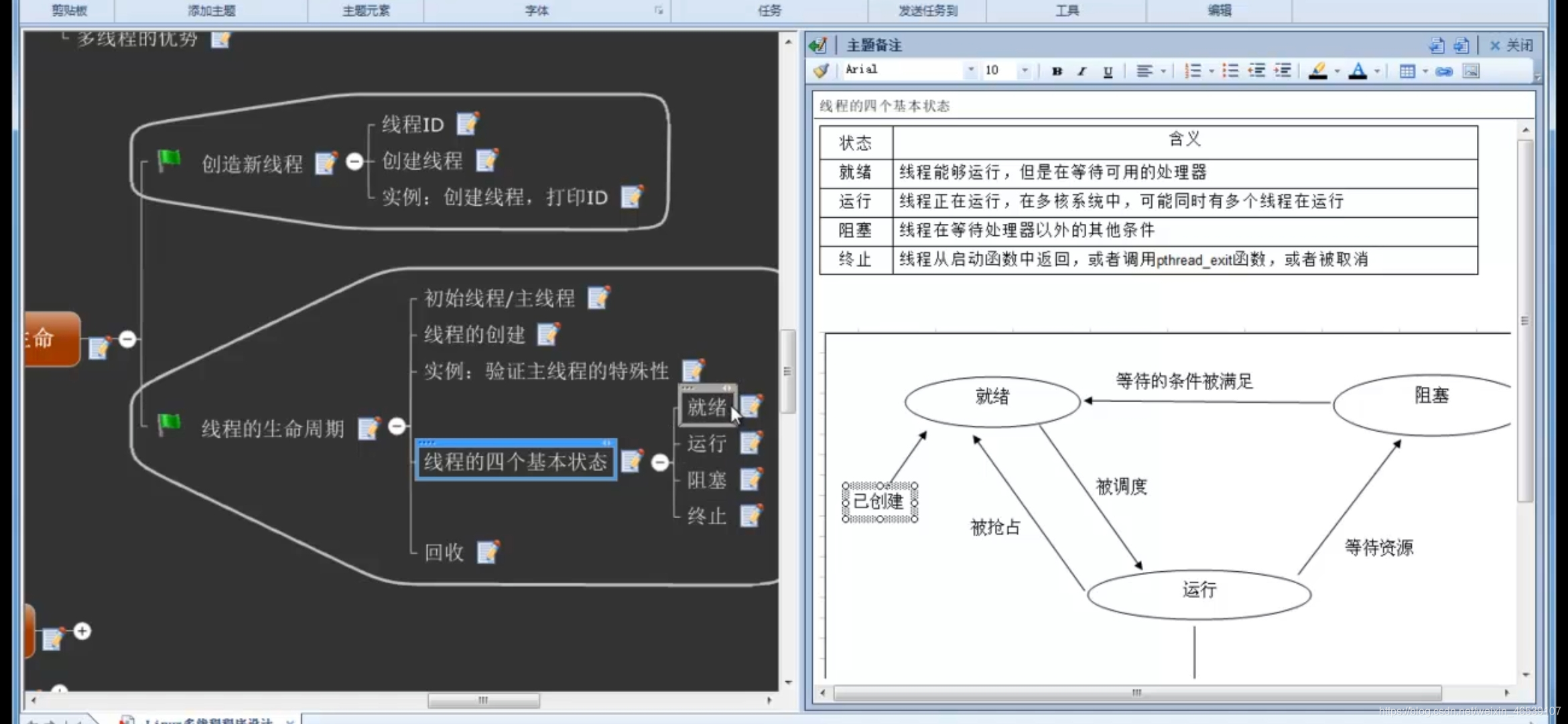Image resolution: width=1568 pixels, height=724 pixels.
Task: Go to next topic note
Action: [1461, 45]
